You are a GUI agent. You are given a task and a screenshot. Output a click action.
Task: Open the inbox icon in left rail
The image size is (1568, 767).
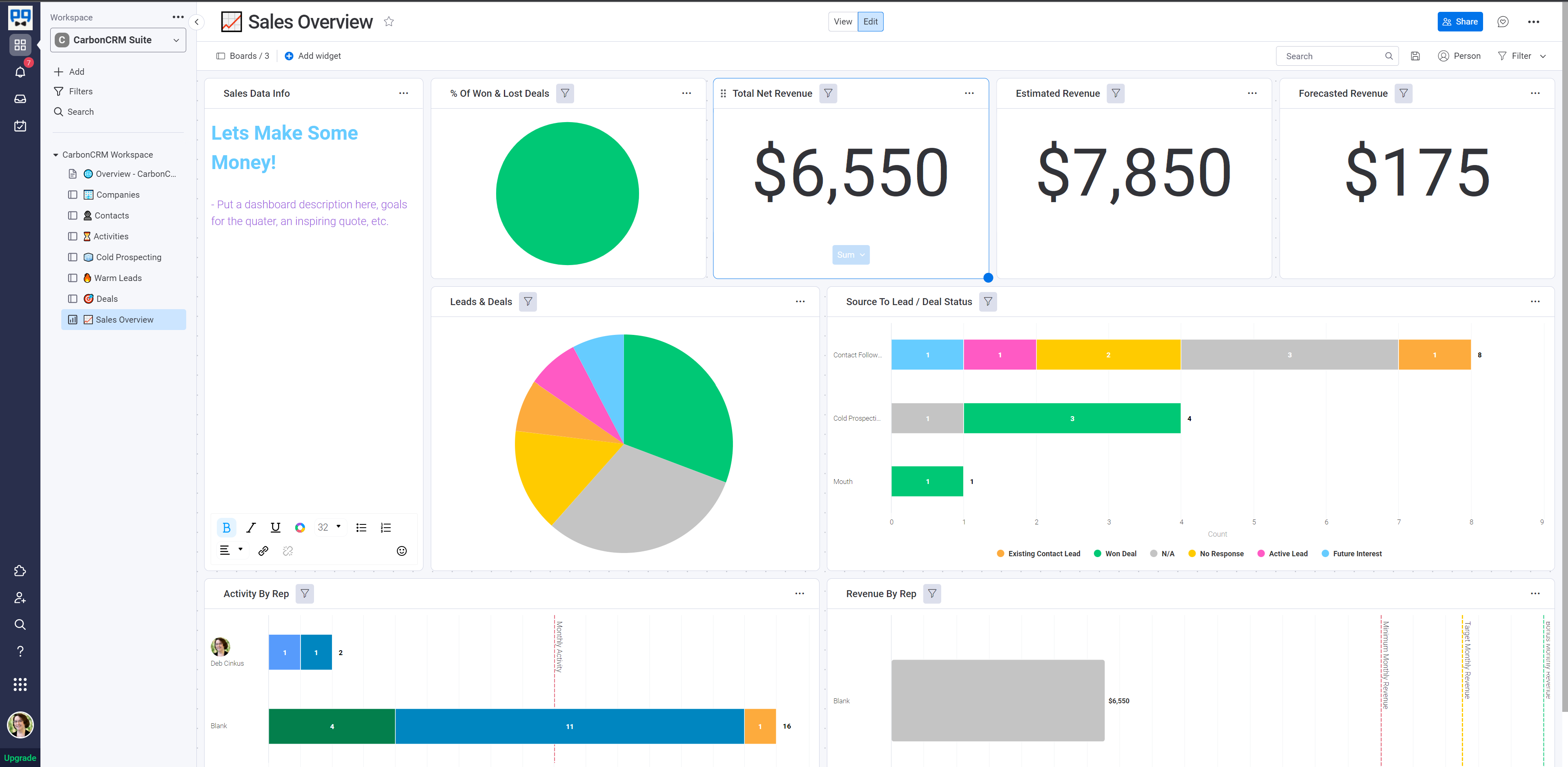20,99
